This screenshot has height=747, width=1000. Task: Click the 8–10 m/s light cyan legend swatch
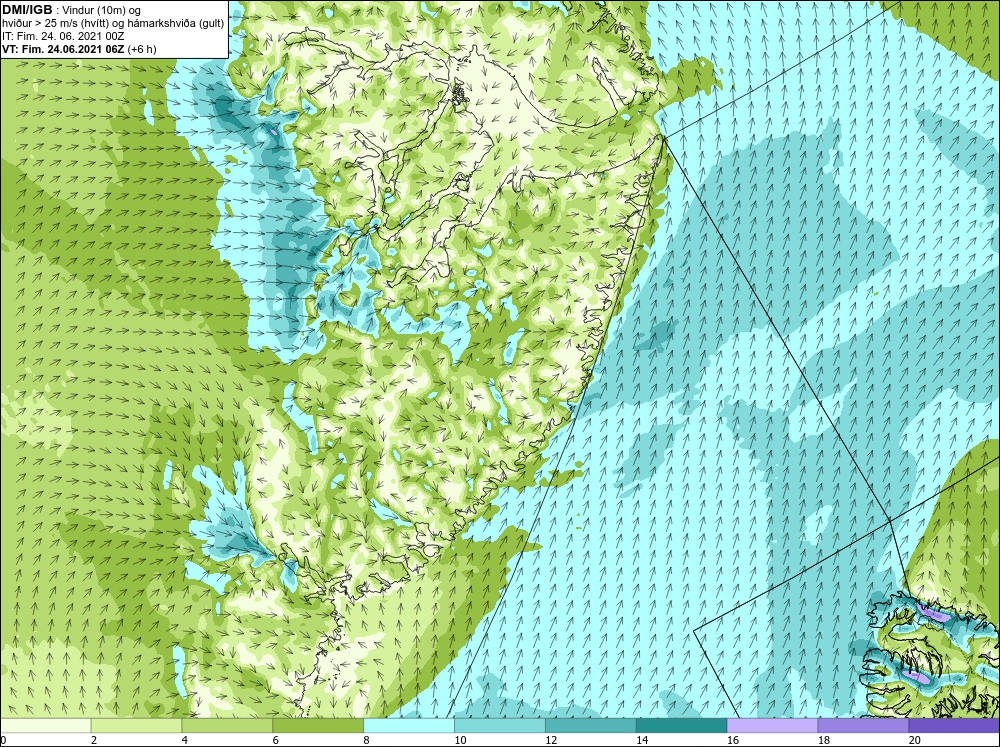tap(409, 725)
